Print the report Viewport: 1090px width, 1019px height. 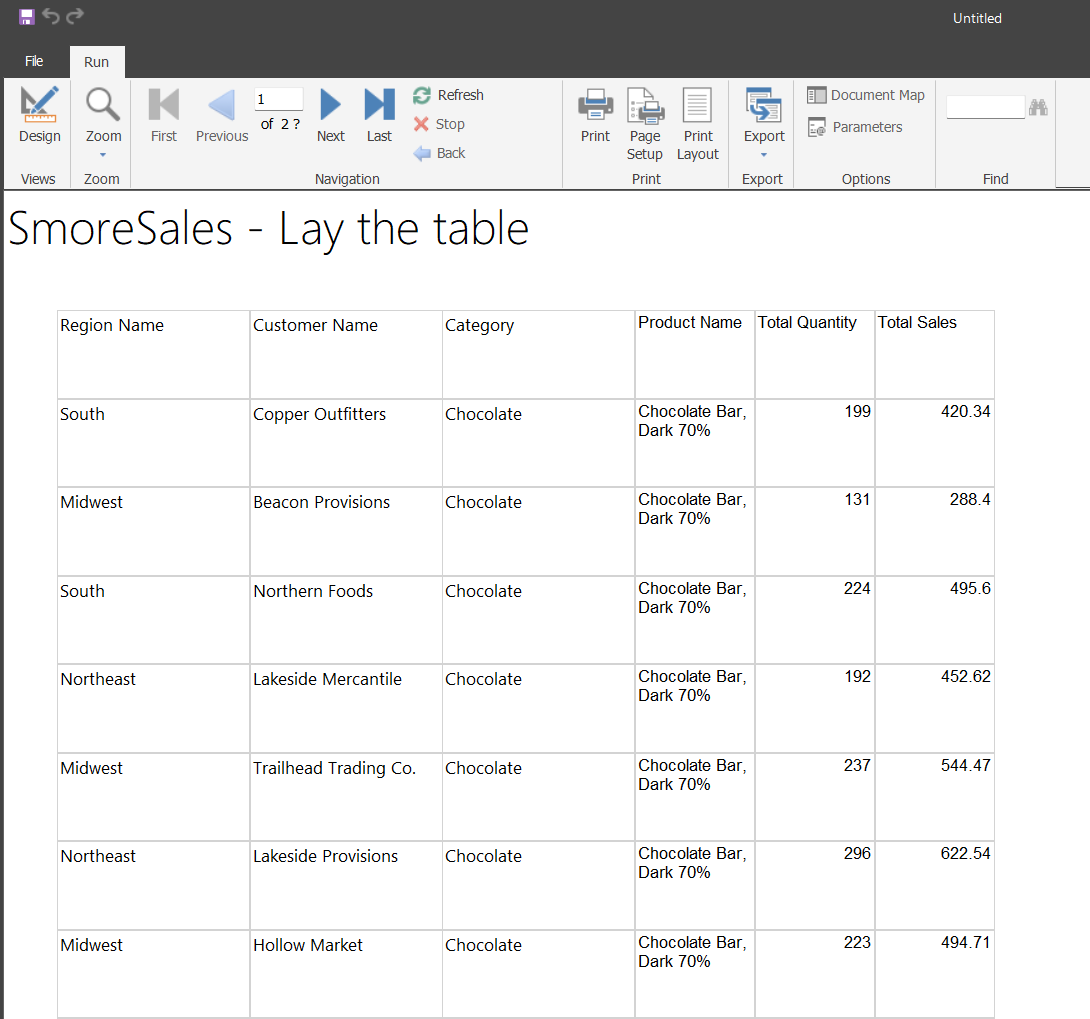[596, 115]
